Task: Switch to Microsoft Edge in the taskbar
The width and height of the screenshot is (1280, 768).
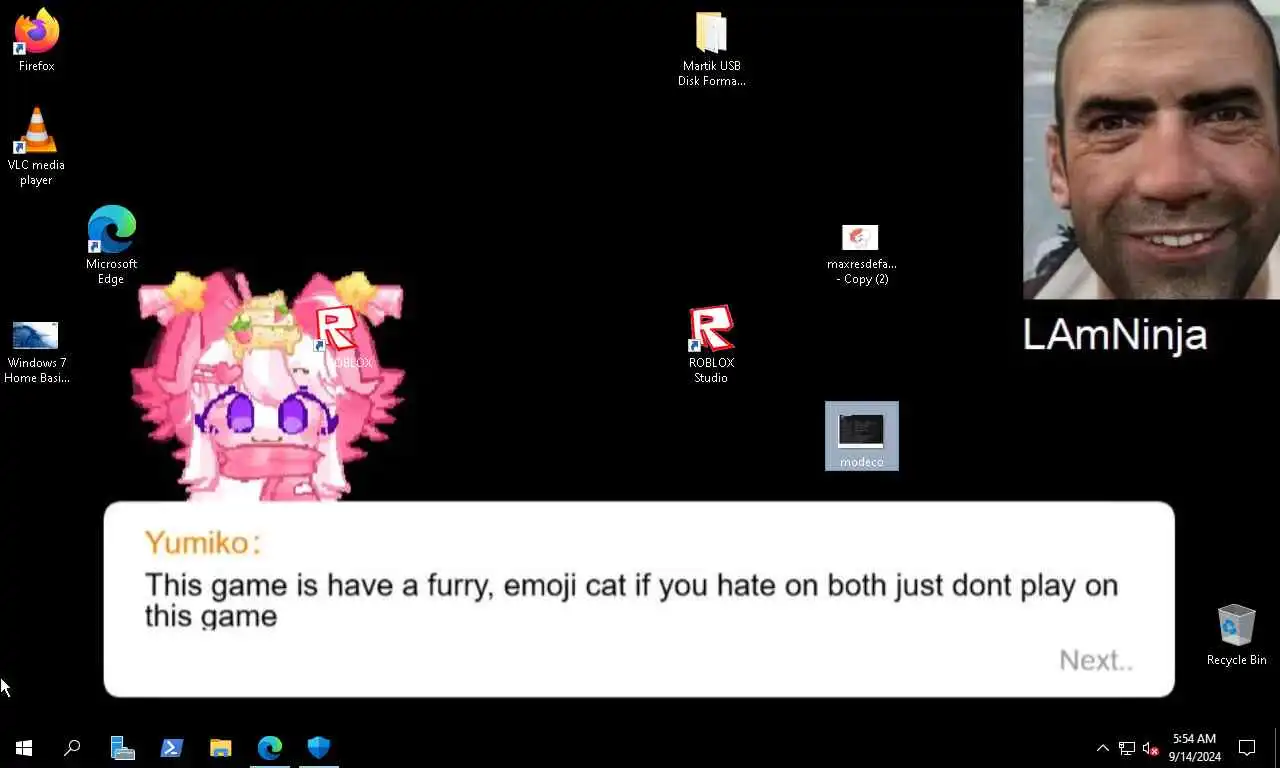Action: pos(269,747)
